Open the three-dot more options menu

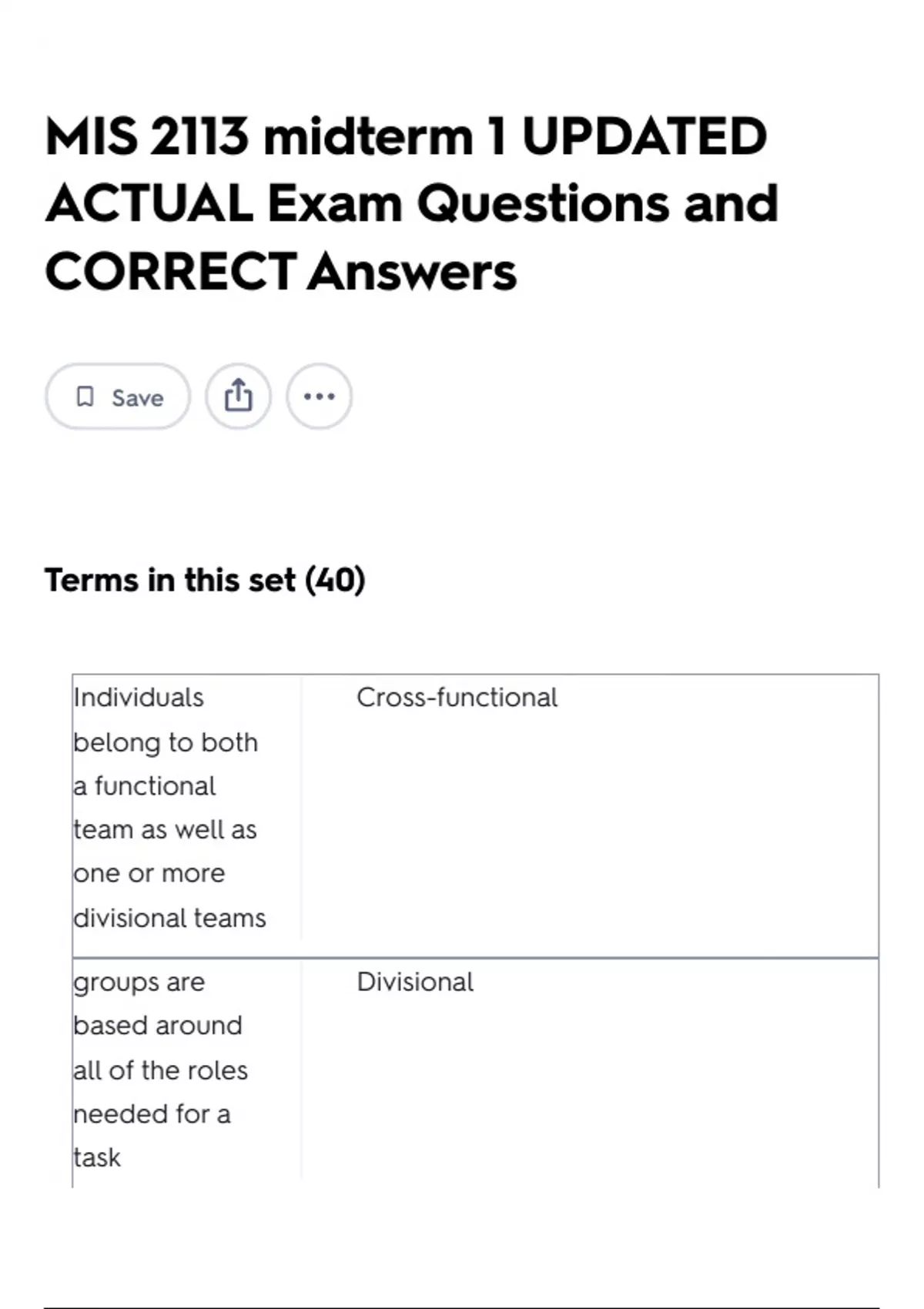(319, 397)
